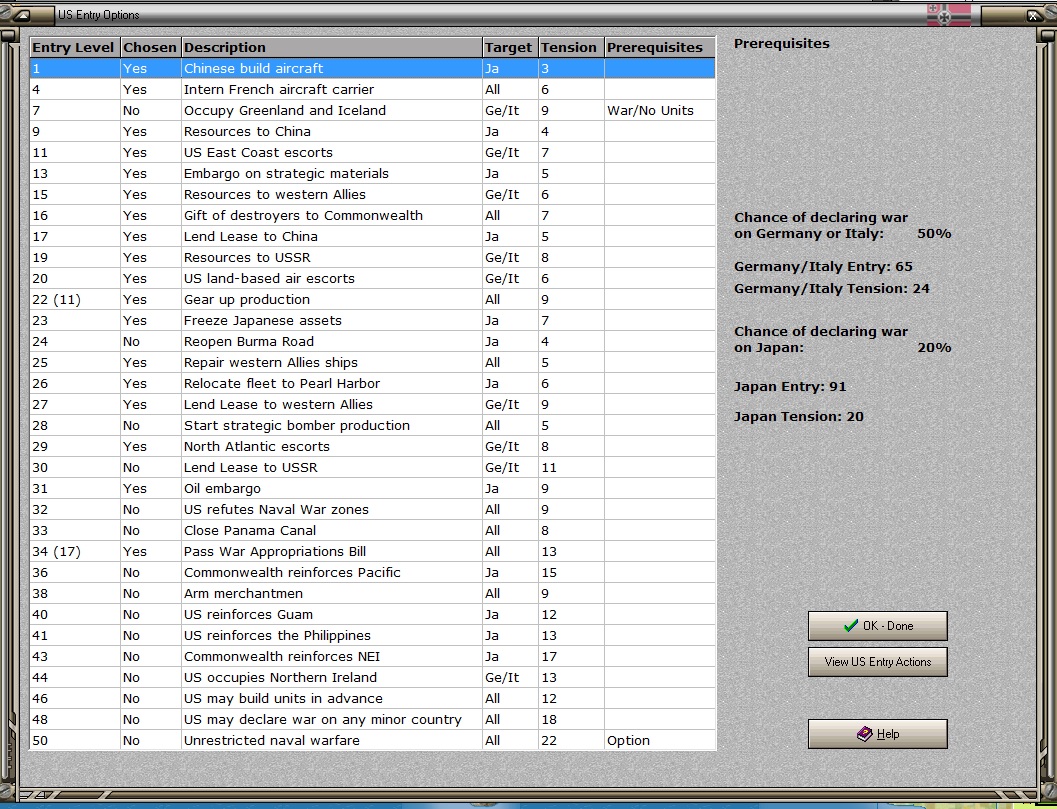Close the US Entry Options window
The height and width of the screenshot is (809, 1057).
[1033, 15]
